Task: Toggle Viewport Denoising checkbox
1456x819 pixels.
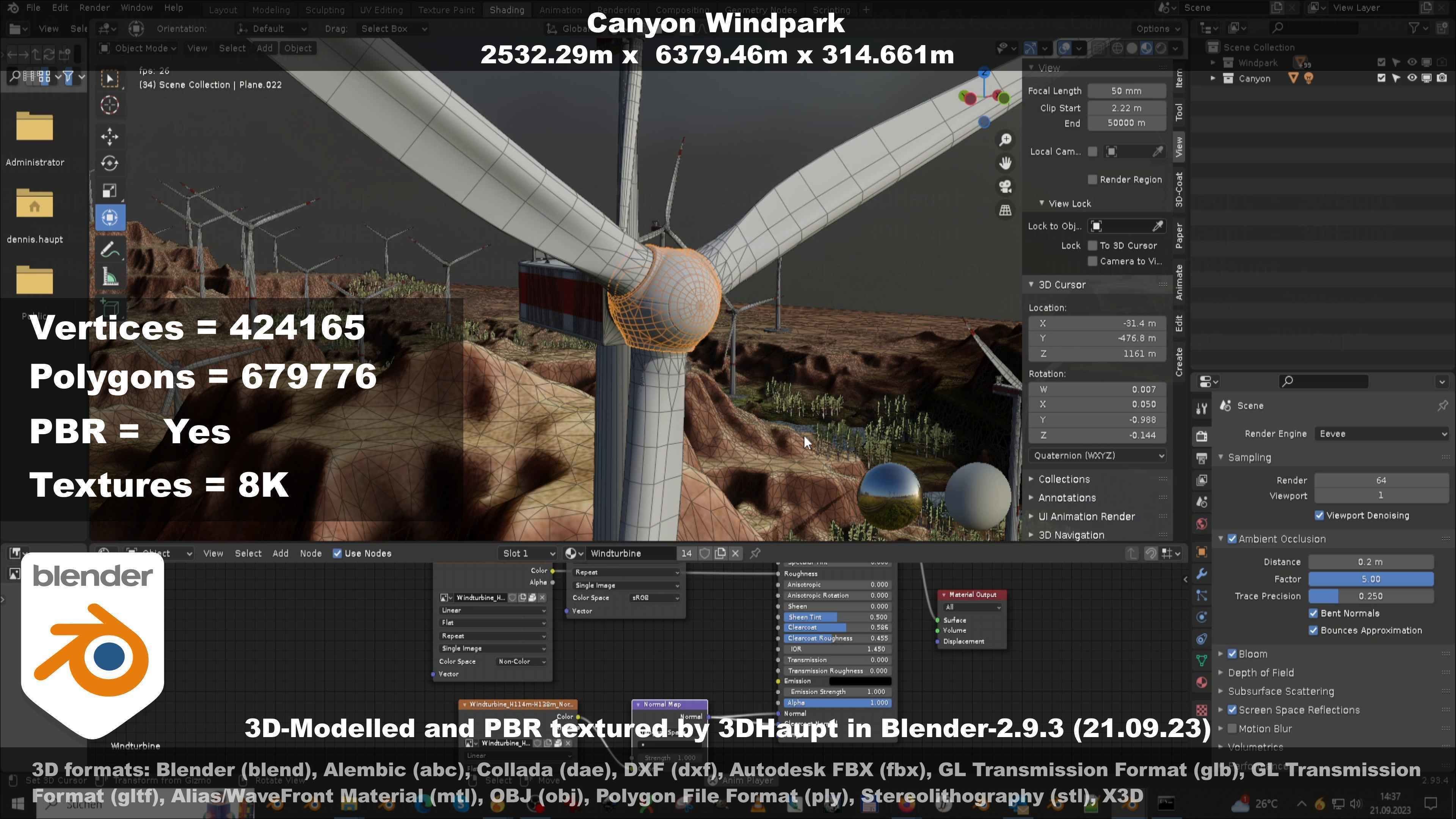Action: [x=1319, y=516]
